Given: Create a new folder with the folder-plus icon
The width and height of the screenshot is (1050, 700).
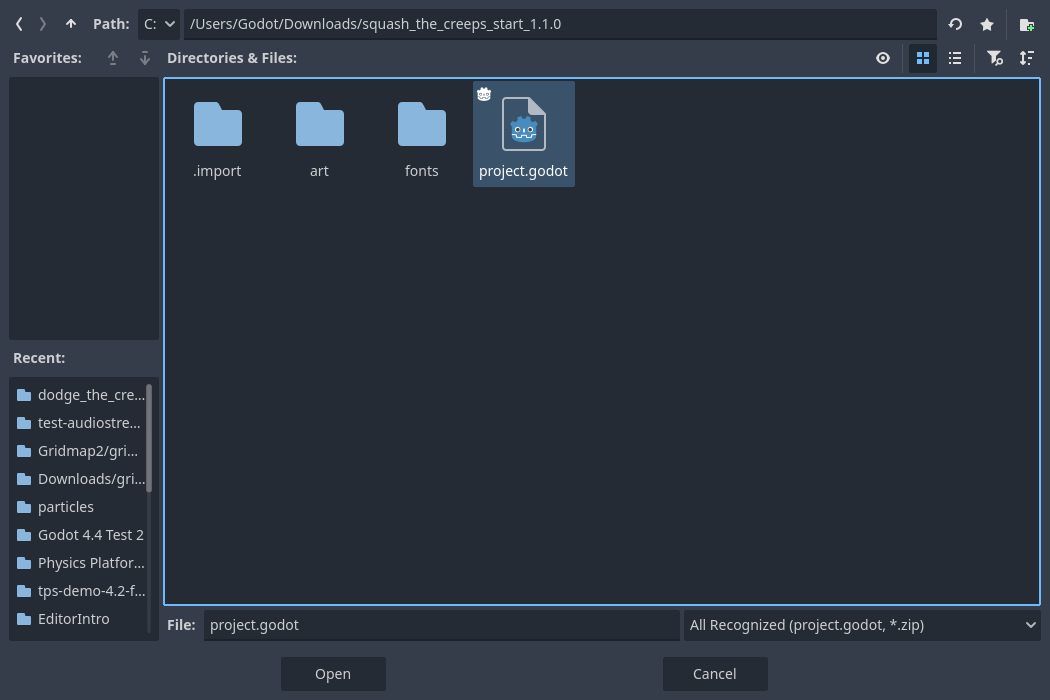Looking at the screenshot, I should click(x=1026, y=24).
